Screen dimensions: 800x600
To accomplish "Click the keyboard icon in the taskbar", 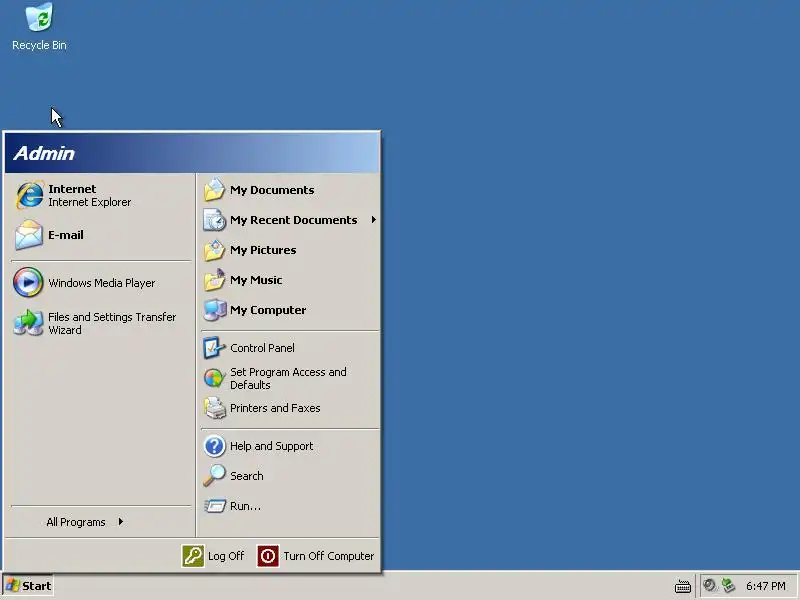I will (683, 586).
